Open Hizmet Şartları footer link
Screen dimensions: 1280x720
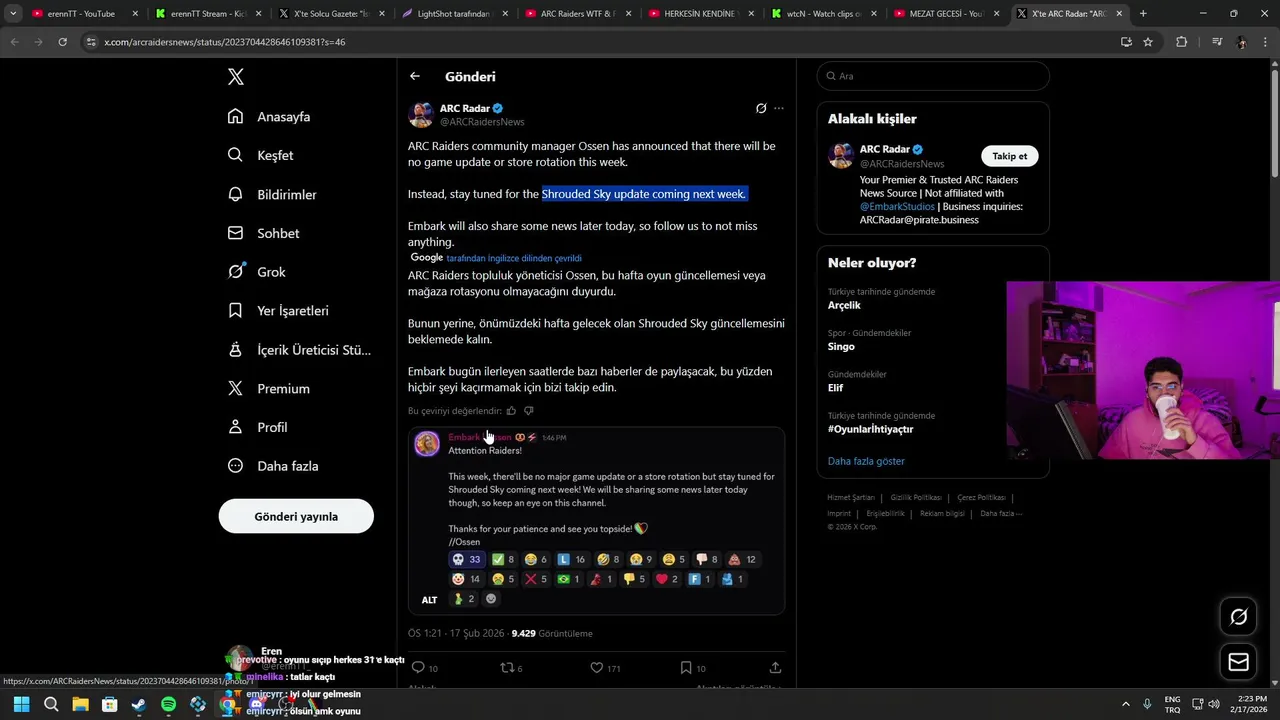point(851,498)
